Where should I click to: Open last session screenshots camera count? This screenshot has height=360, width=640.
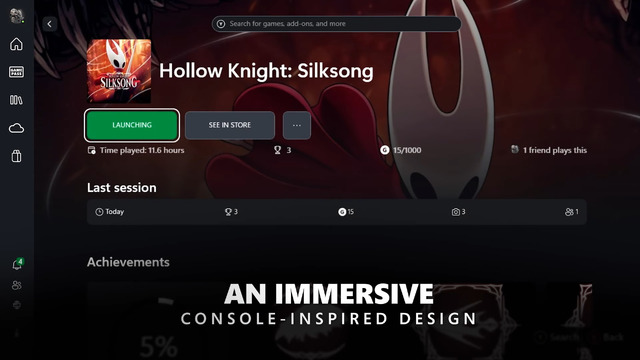tap(458, 212)
